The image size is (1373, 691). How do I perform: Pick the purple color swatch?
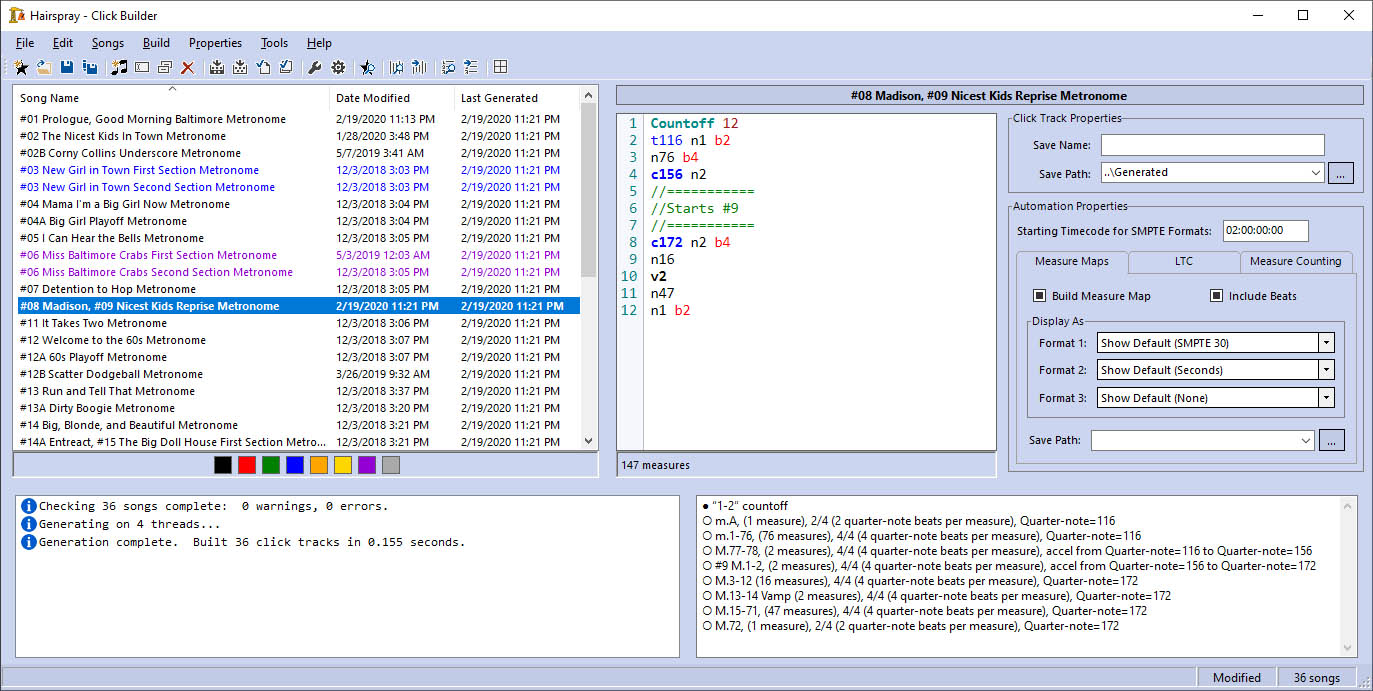[x=367, y=465]
